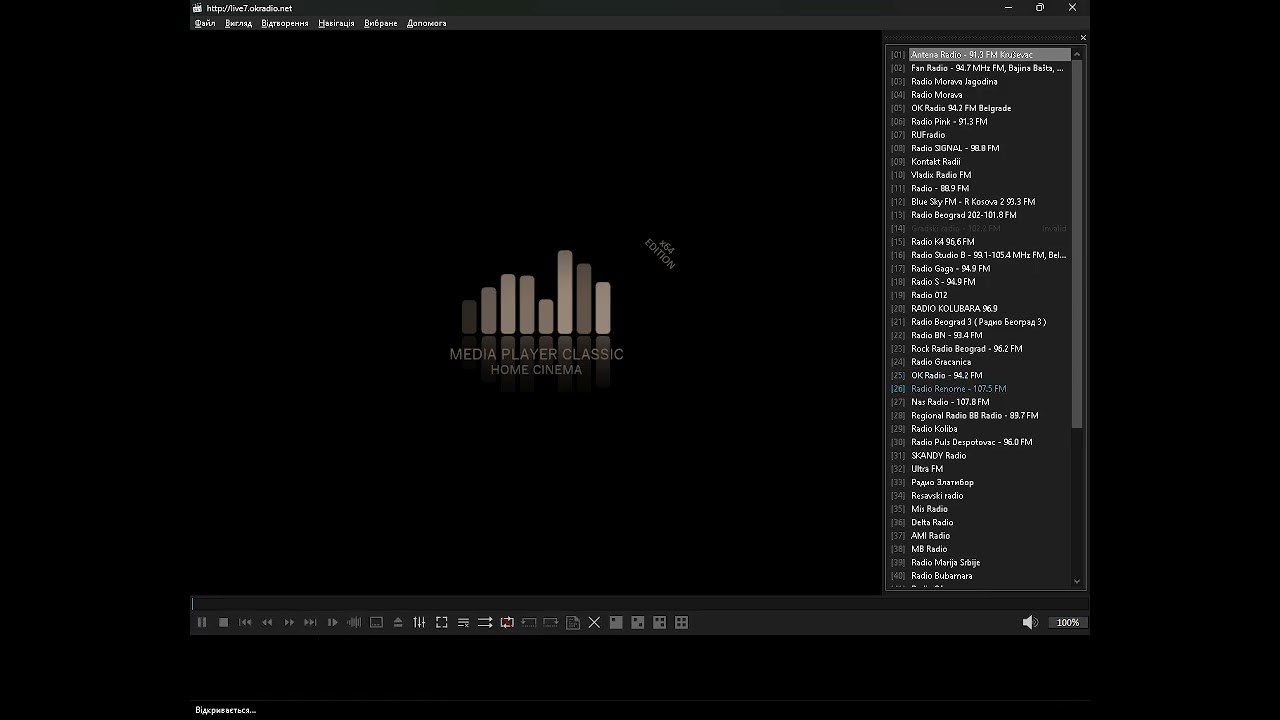Open the equalizer sliders icon
The image size is (1280, 720).
[x=420, y=622]
